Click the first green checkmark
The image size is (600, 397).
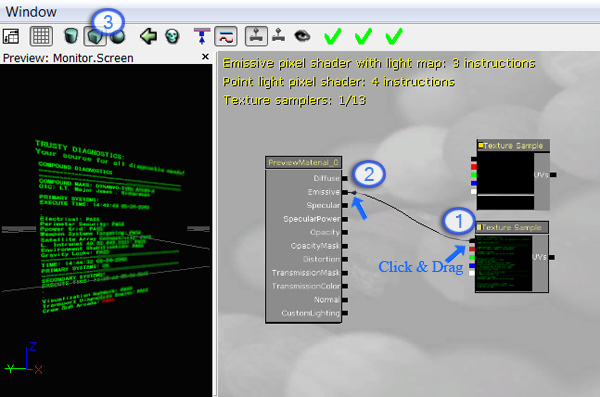click(x=333, y=36)
